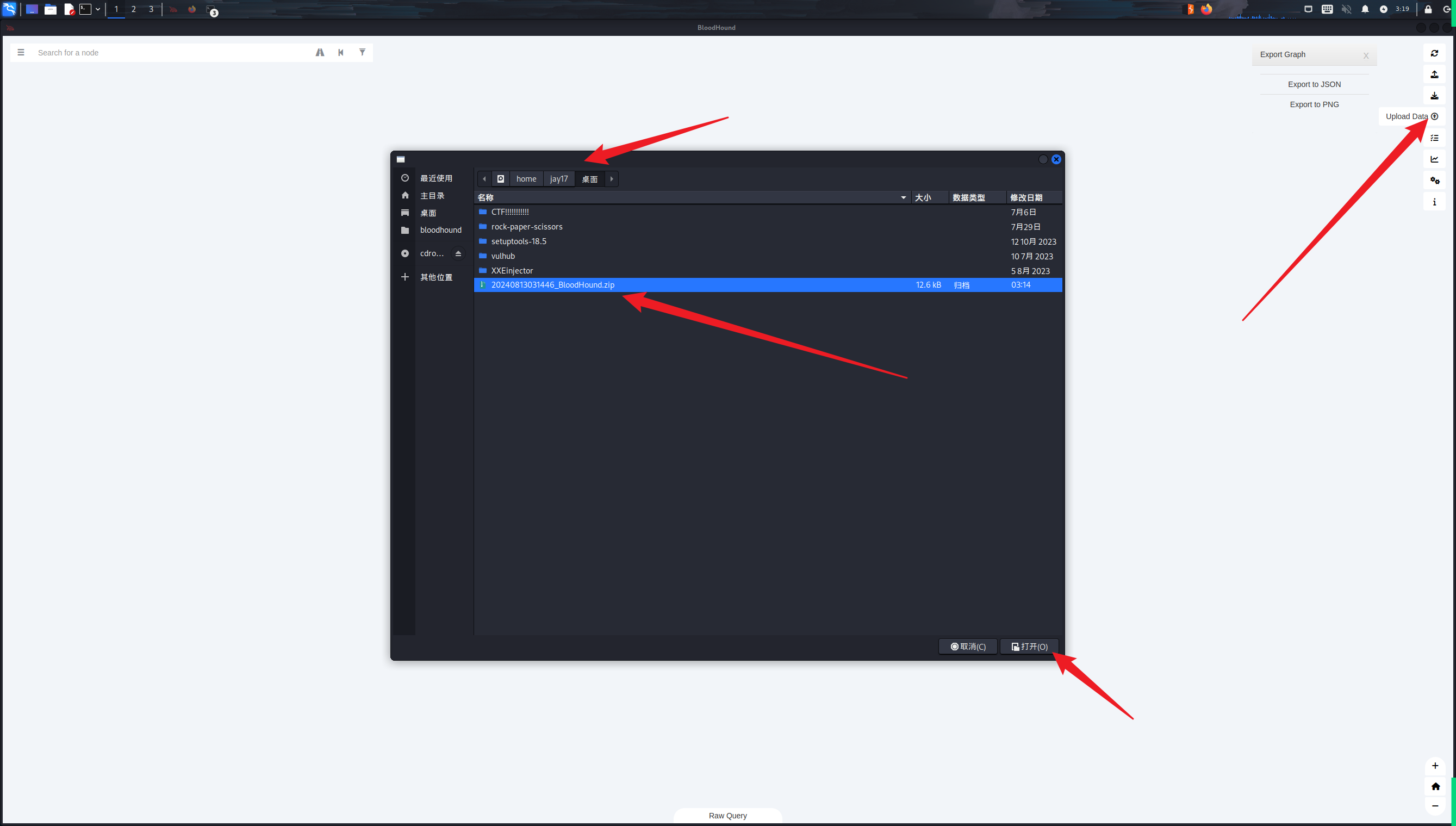Zoom out with the minus icon
Viewport: 1456px width, 826px height.
tap(1435, 806)
